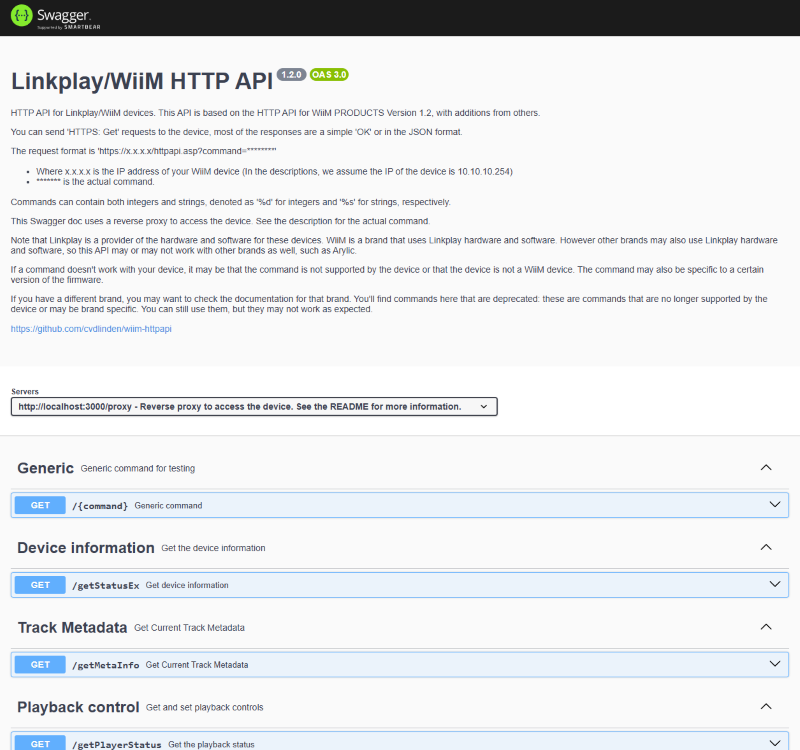This screenshot has height=750, width=800.
Task: Collapse the Device information section
Action: click(766, 547)
